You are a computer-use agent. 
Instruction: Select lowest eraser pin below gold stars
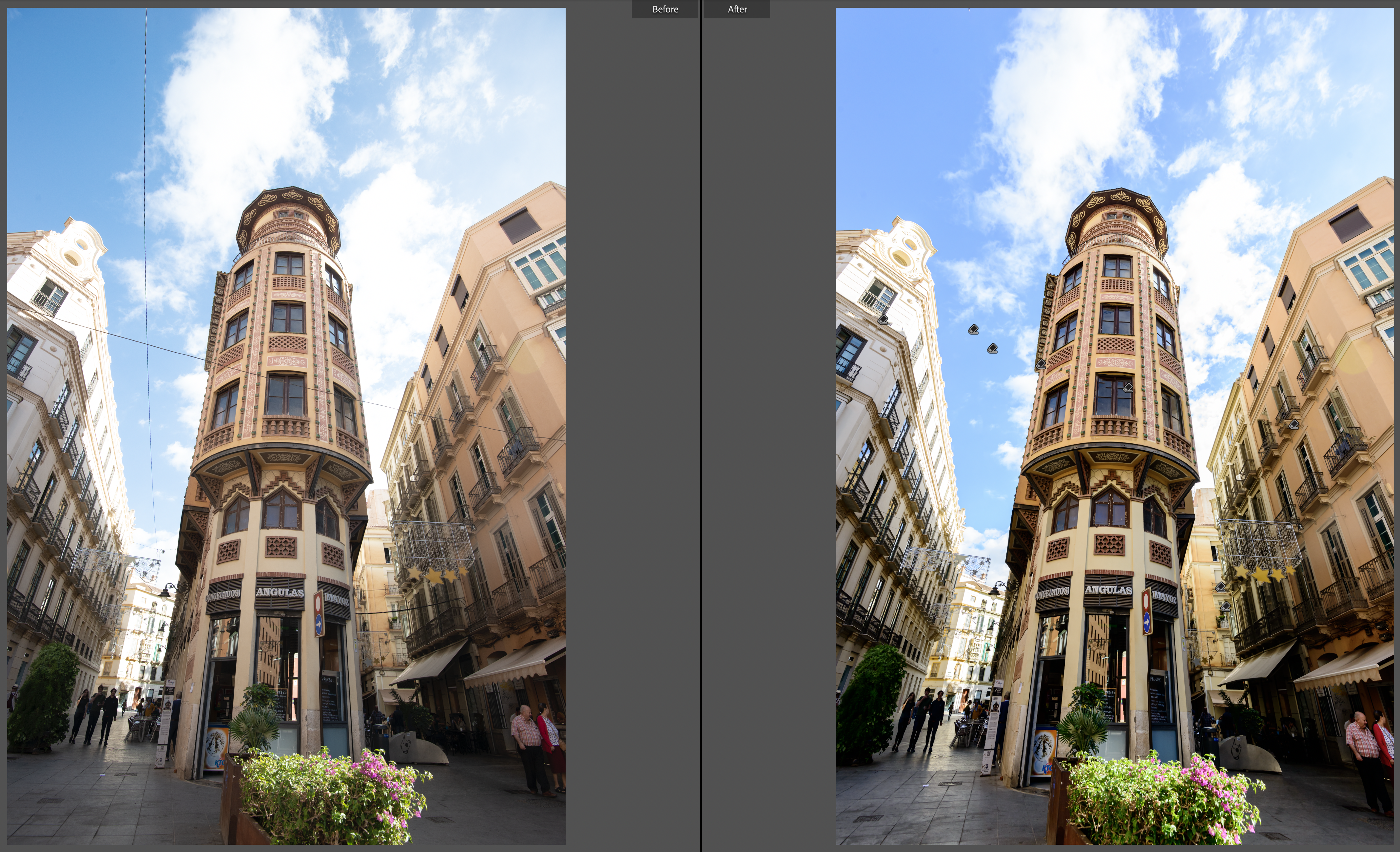1226,607
